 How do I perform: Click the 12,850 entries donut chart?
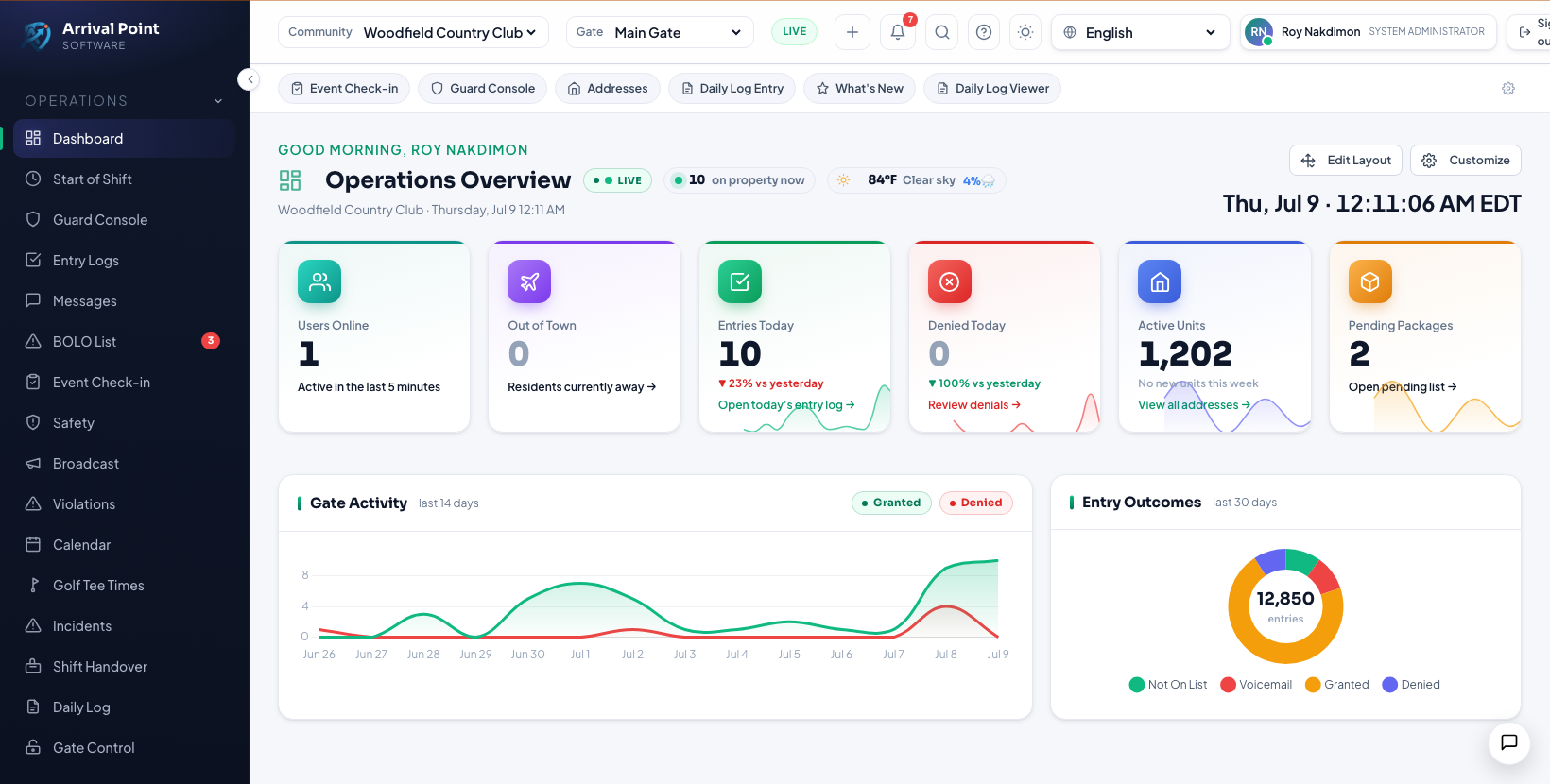pos(1285,606)
